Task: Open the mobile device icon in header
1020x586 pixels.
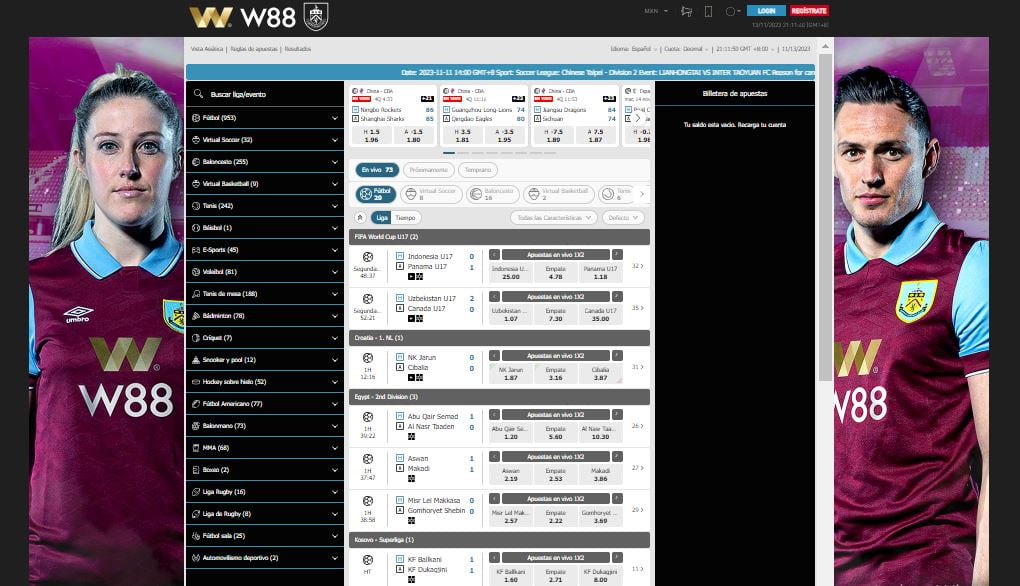Action: point(708,11)
